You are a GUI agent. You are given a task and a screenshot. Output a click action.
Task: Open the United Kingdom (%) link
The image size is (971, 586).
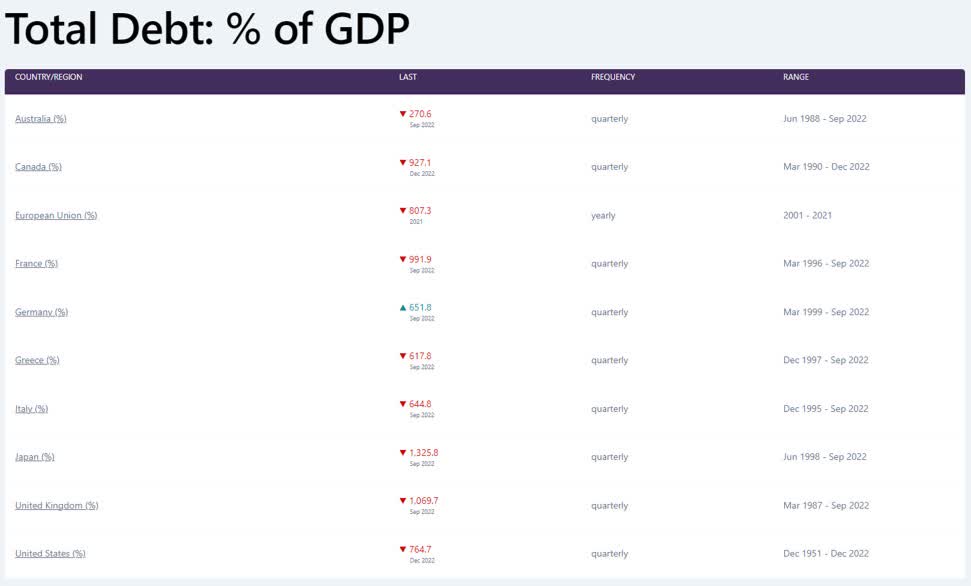pos(56,505)
